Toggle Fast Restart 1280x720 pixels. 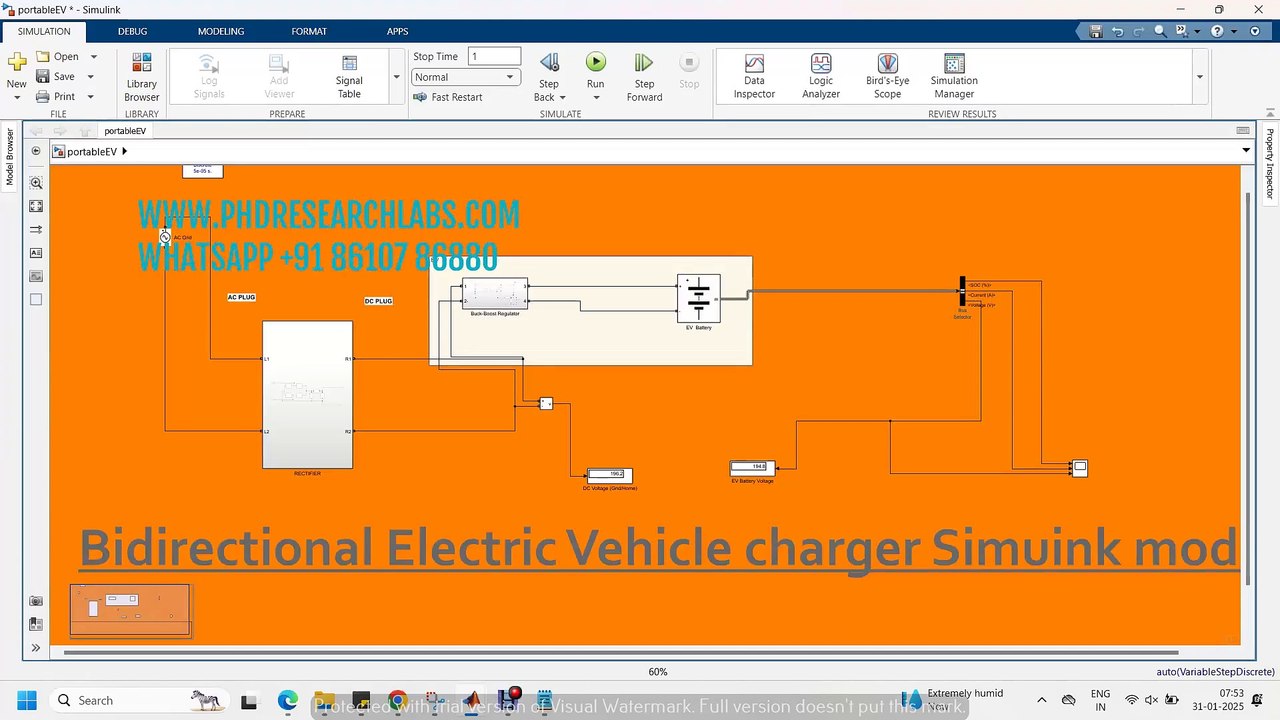pyautogui.click(x=448, y=97)
